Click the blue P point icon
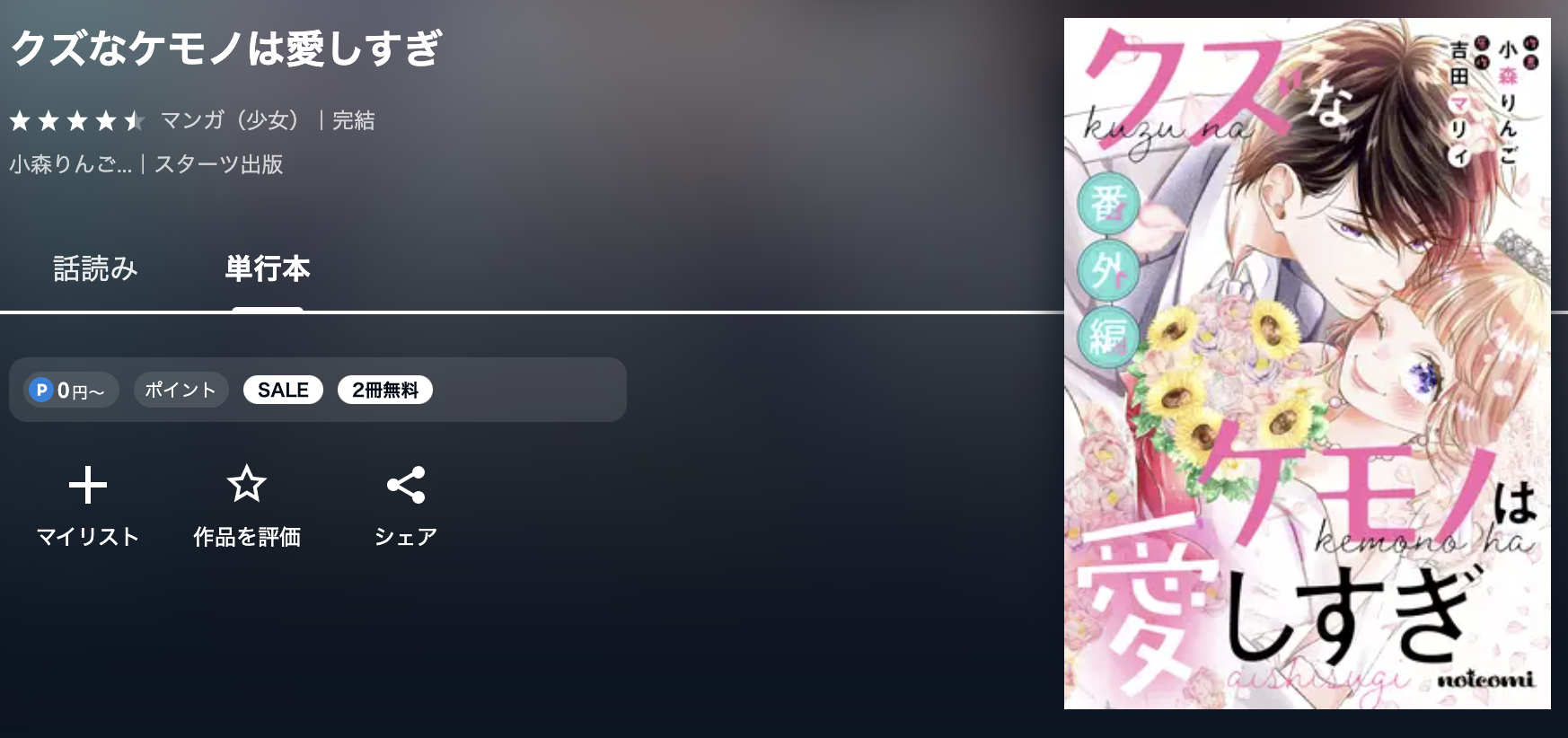Image resolution: width=1568 pixels, height=738 pixels. [40, 390]
